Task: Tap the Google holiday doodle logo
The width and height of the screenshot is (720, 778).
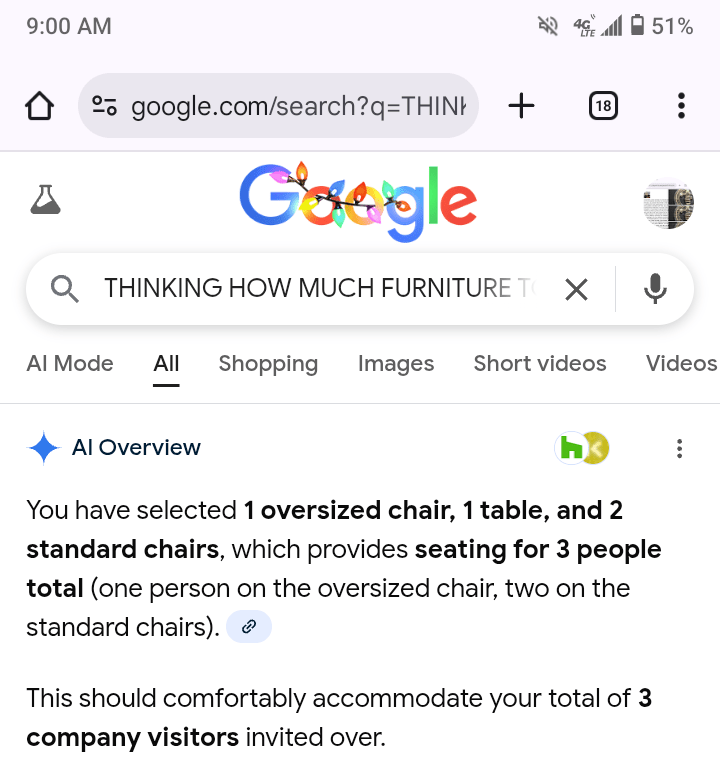Action: click(x=358, y=201)
